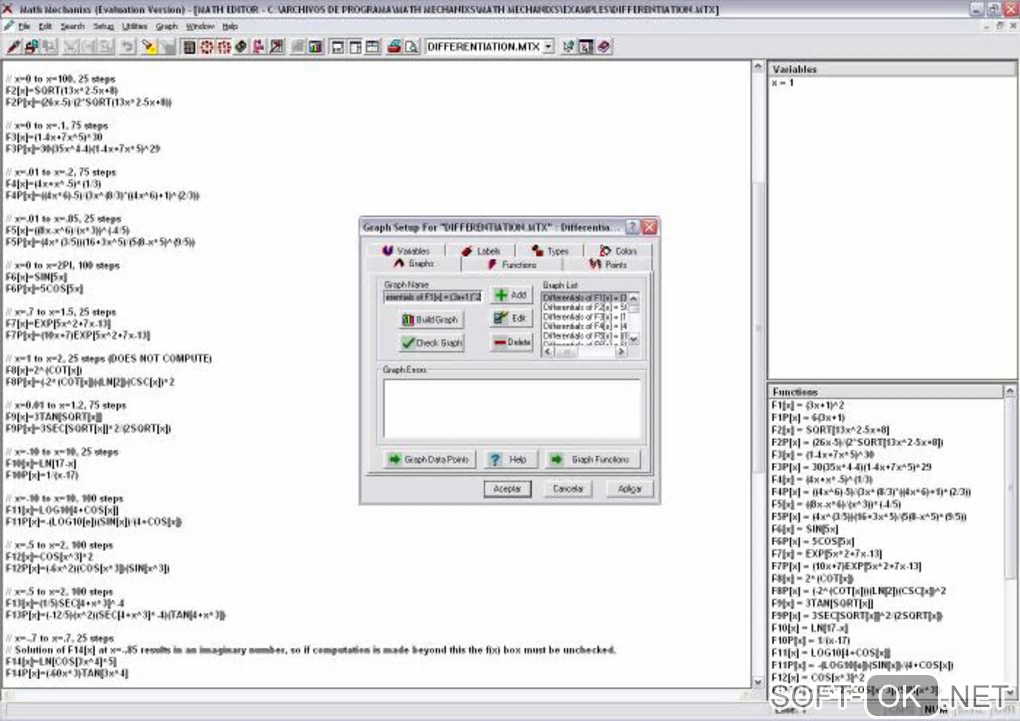Screen dimensions: 1020x721
Task: Click the Check Graph button
Action: [431, 343]
